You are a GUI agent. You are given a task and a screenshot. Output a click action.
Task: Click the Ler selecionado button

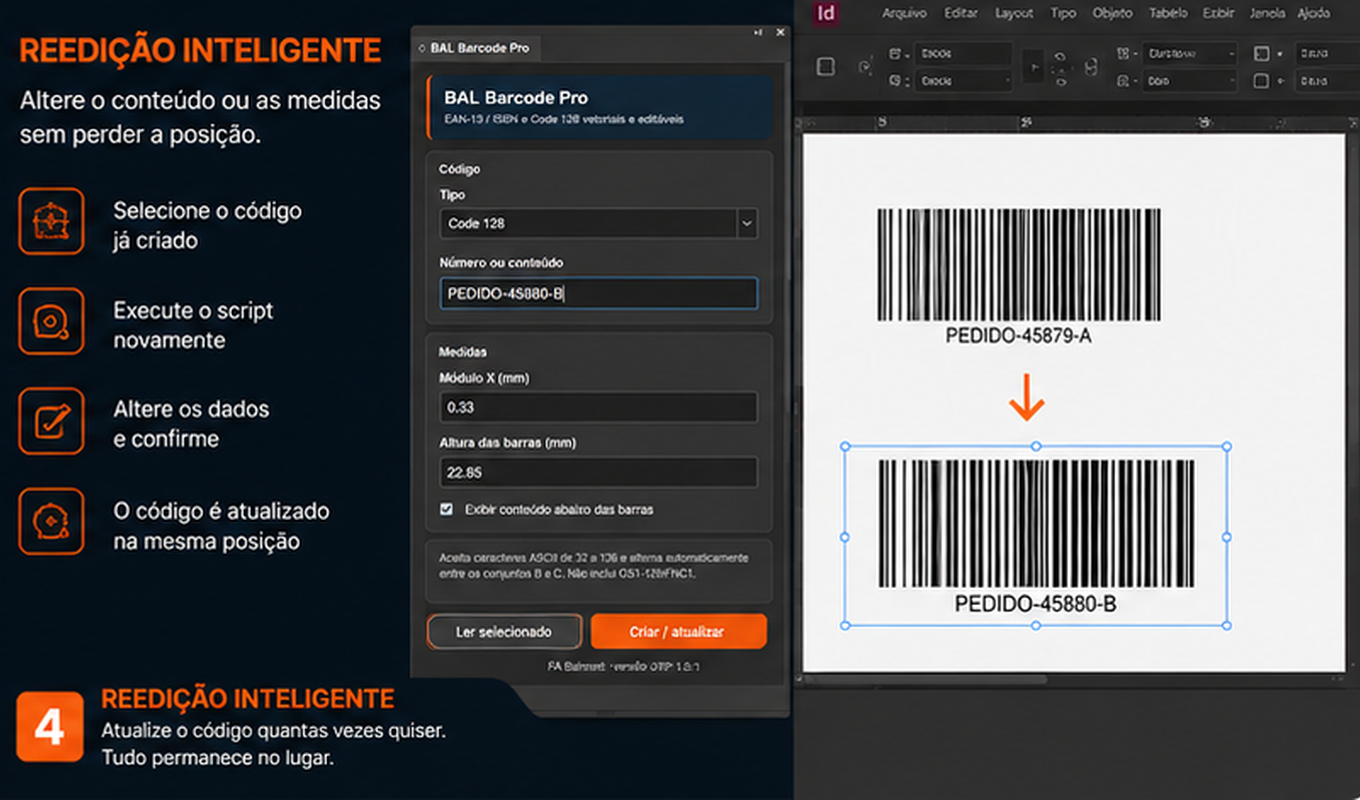pos(504,632)
